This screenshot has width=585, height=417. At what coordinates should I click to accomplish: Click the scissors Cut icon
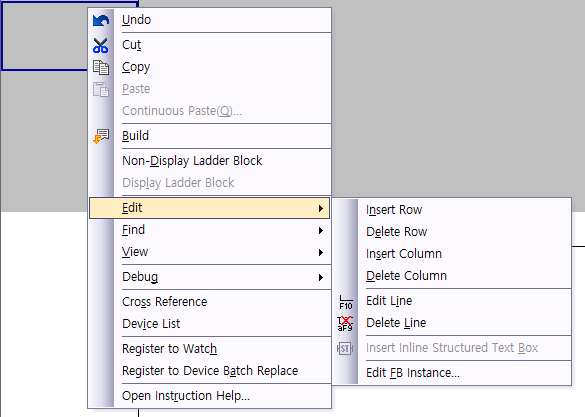pyautogui.click(x=101, y=46)
